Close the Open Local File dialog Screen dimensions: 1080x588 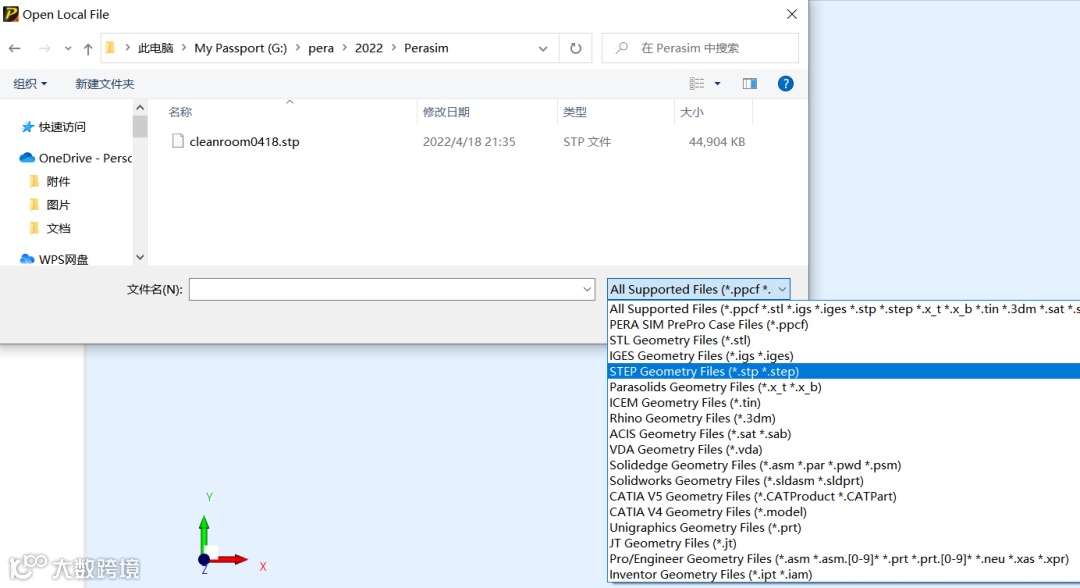pos(792,14)
